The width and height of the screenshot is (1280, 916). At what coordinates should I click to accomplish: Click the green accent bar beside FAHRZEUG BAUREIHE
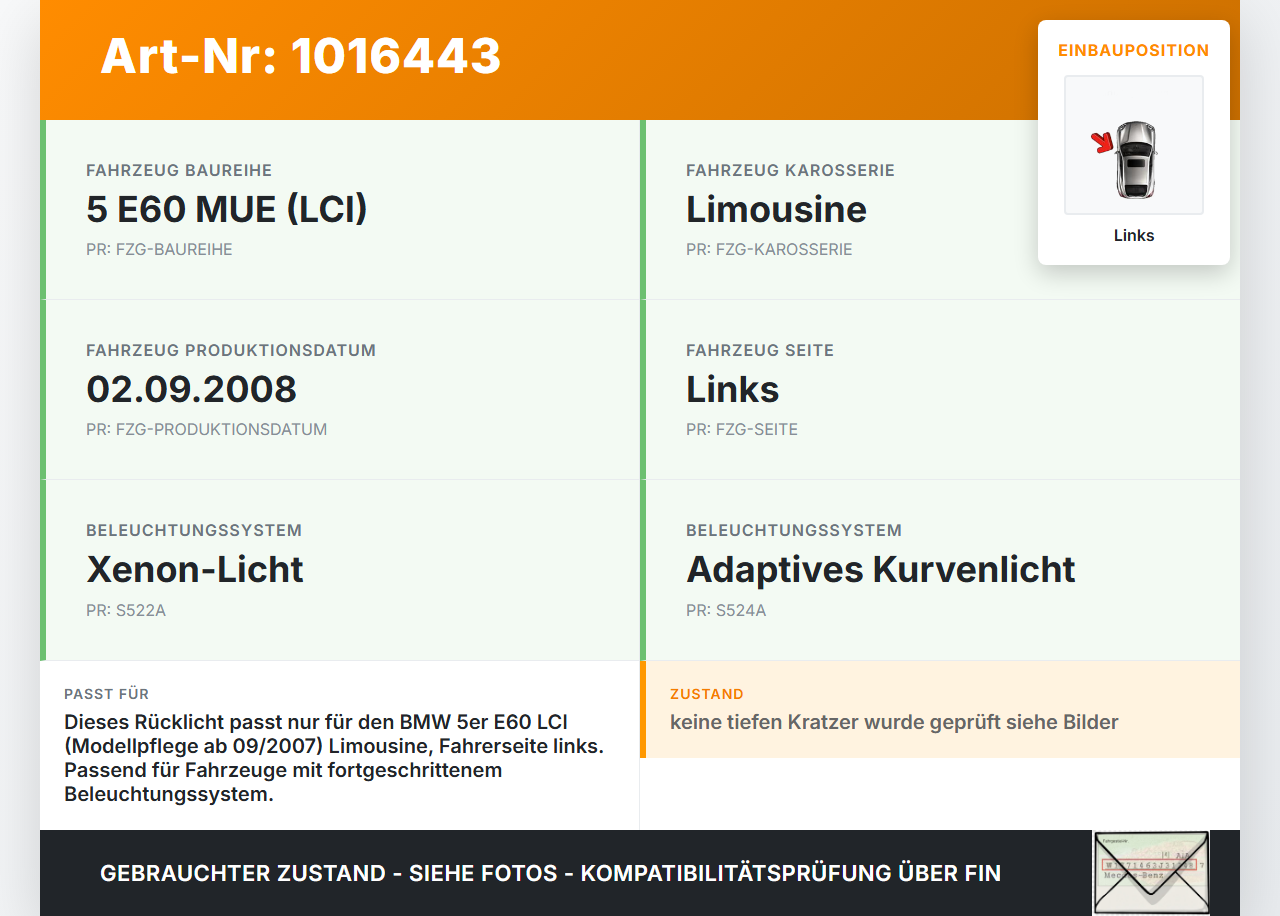(41, 210)
